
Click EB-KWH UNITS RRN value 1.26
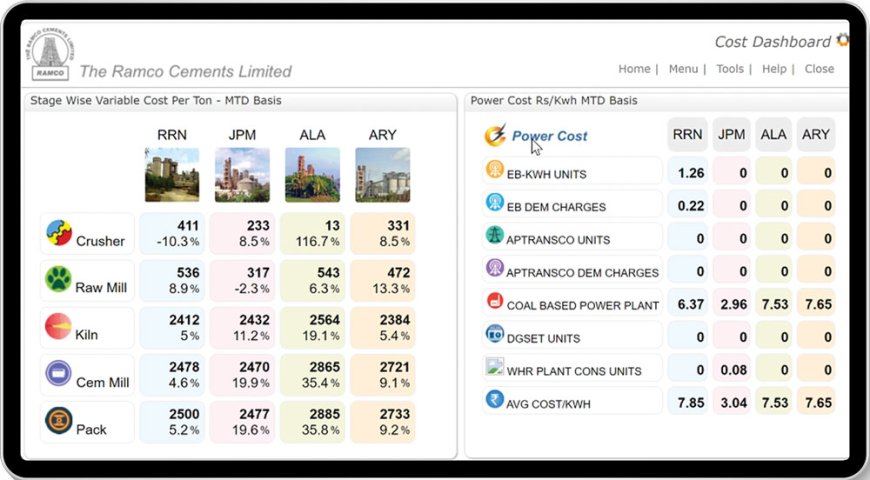(x=687, y=173)
